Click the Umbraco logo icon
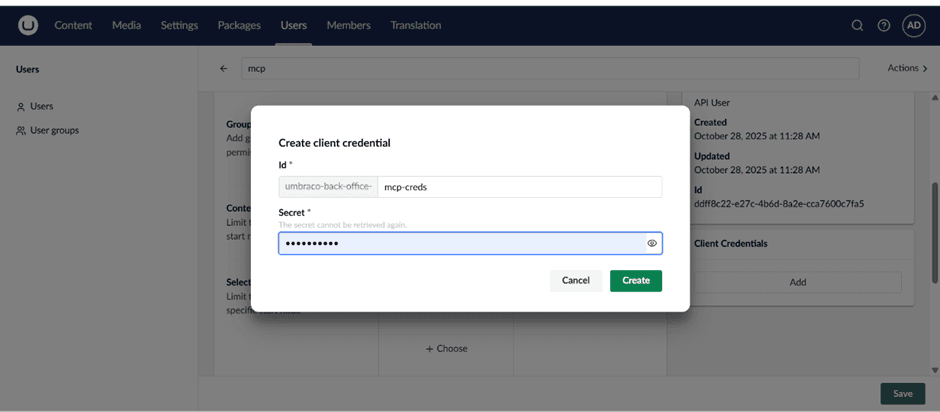940x412 pixels. [28, 25]
